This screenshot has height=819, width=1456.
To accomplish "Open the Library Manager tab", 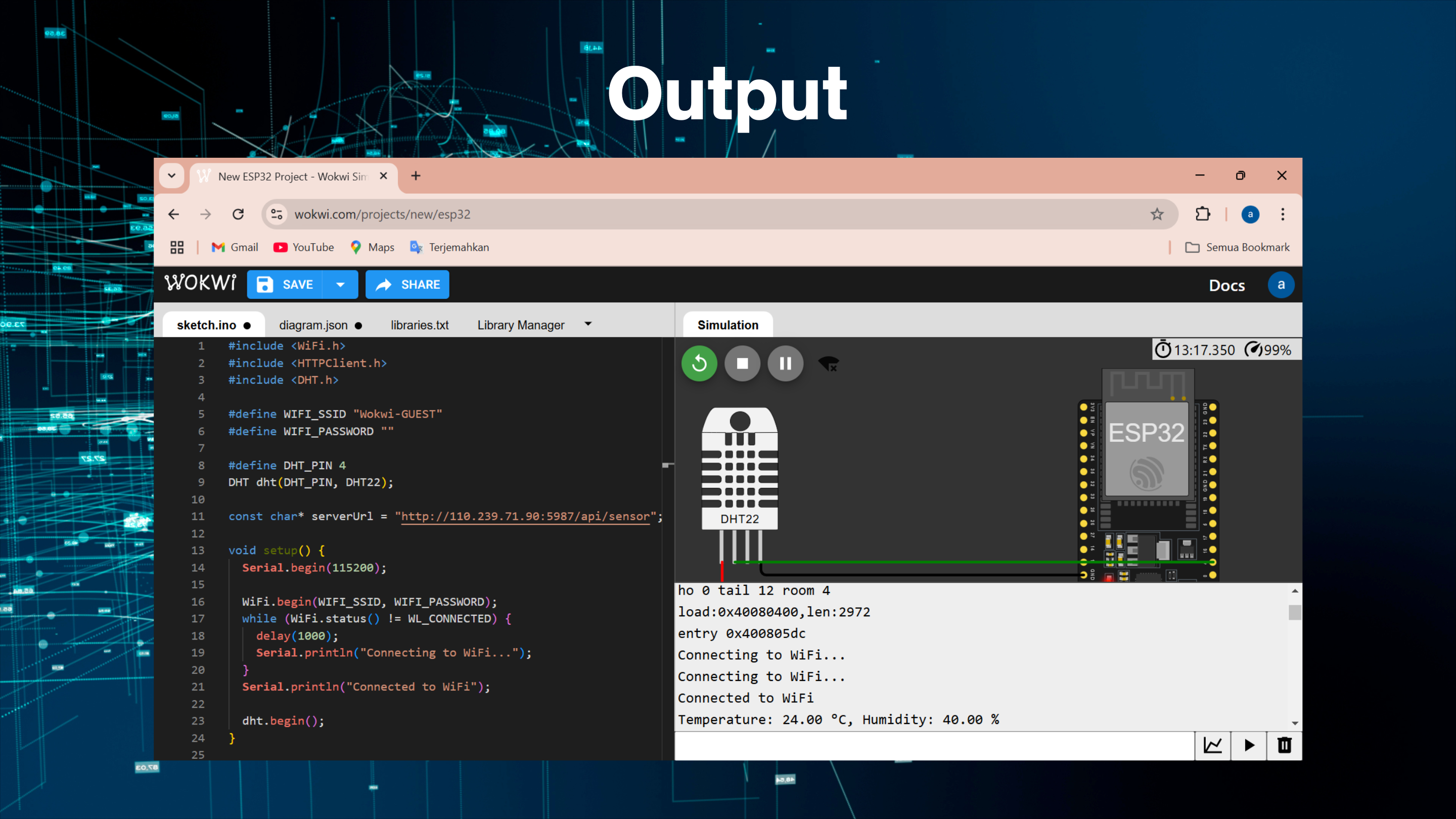I will point(521,325).
